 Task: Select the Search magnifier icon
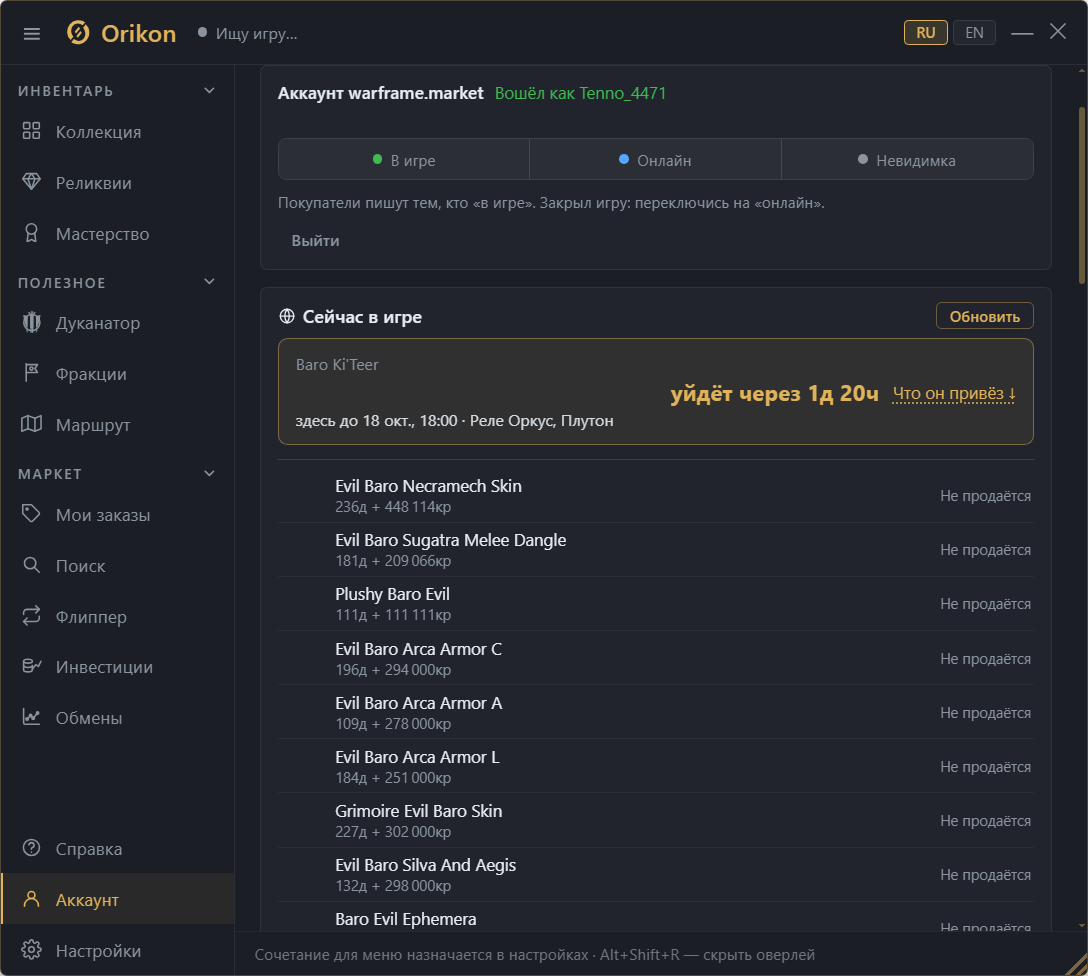31,565
